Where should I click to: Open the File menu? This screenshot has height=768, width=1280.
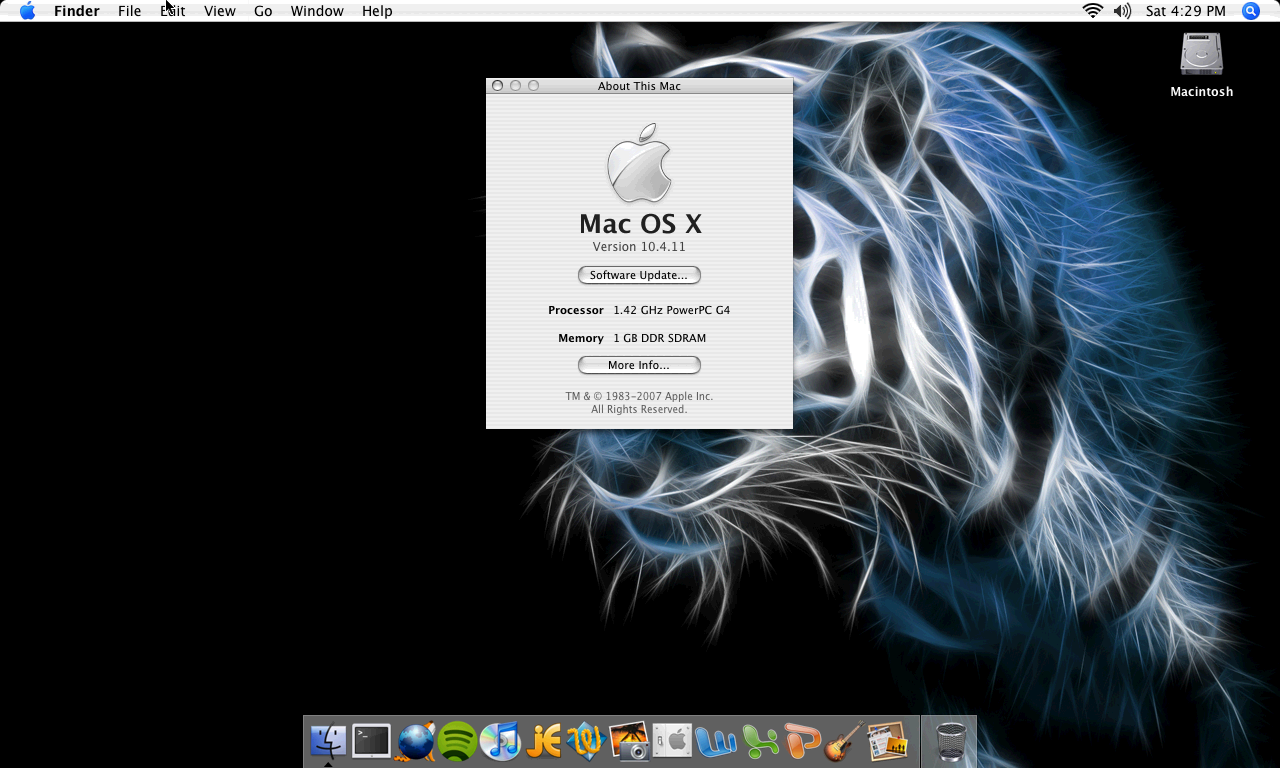(x=129, y=11)
